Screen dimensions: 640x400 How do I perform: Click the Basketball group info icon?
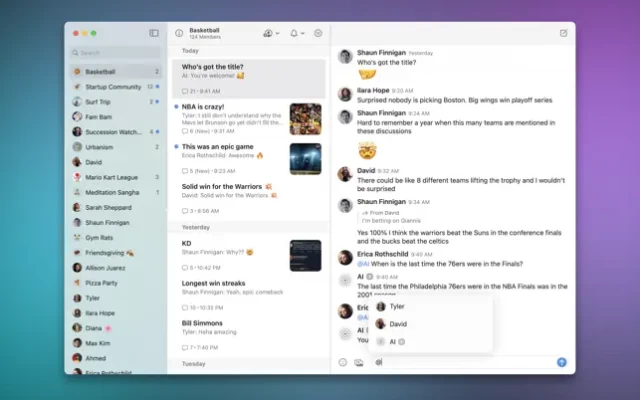(x=179, y=33)
